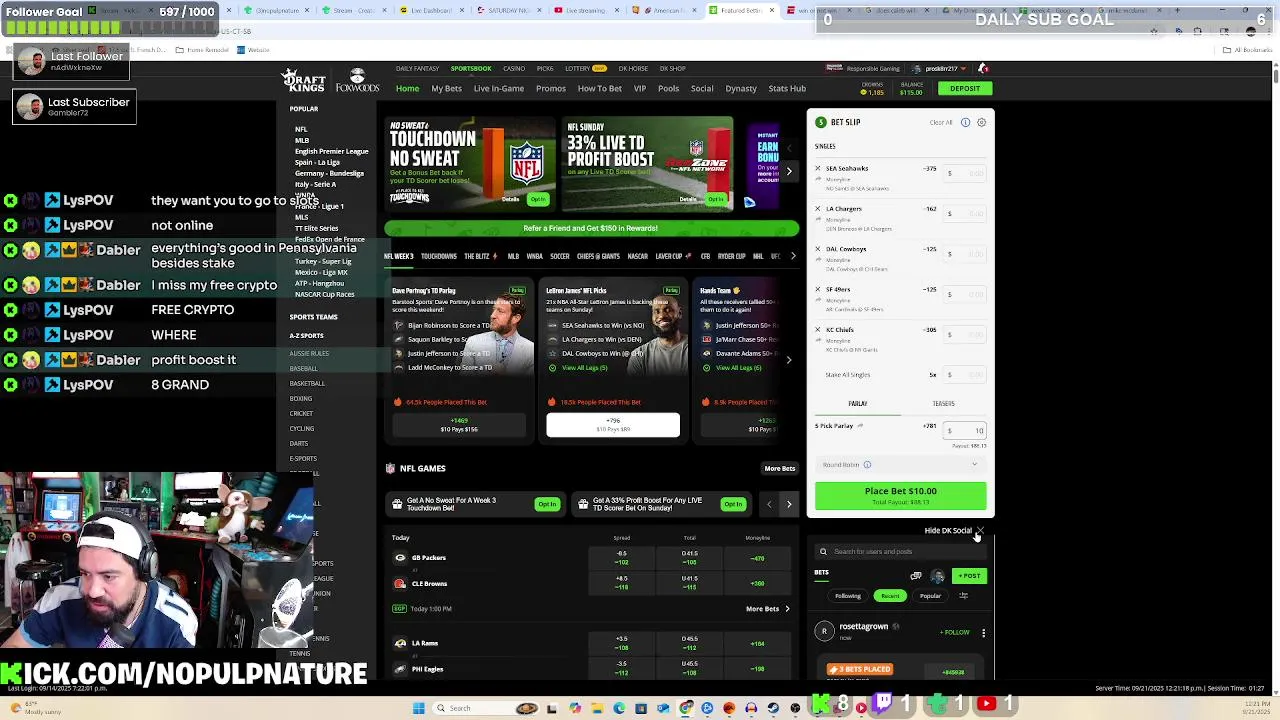Open DK Social profile avatar
This screenshot has width=1280, height=720.
[x=937, y=576]
